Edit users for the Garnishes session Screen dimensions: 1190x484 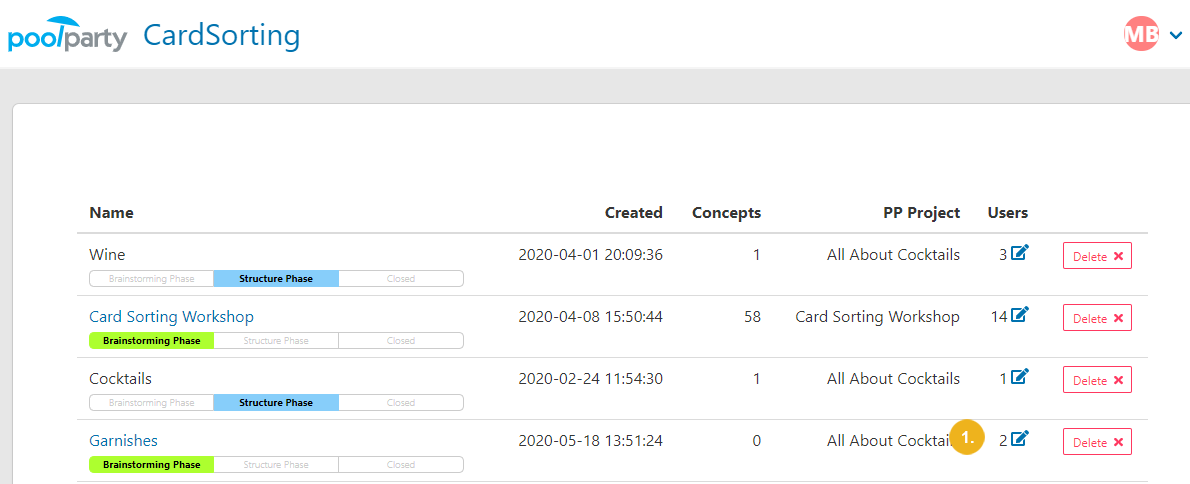[1019, 438]
